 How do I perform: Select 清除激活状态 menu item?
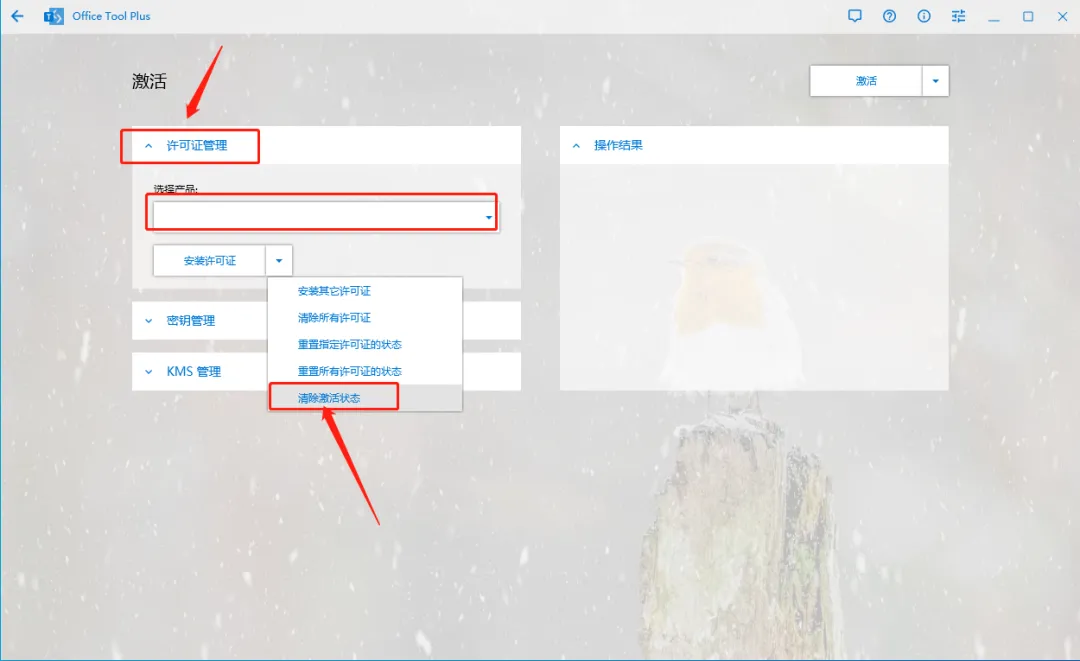[x=365, y=398]
